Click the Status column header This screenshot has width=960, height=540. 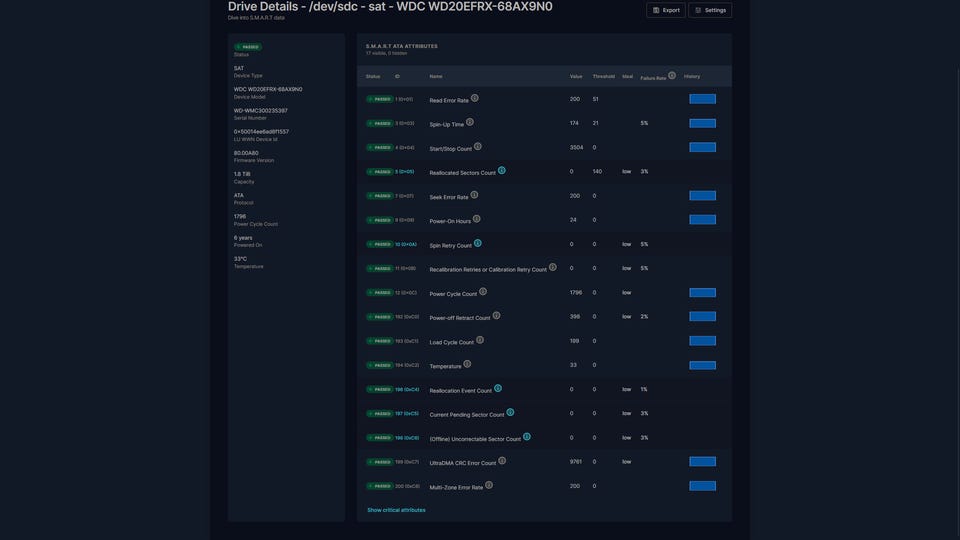click(373, 77)
